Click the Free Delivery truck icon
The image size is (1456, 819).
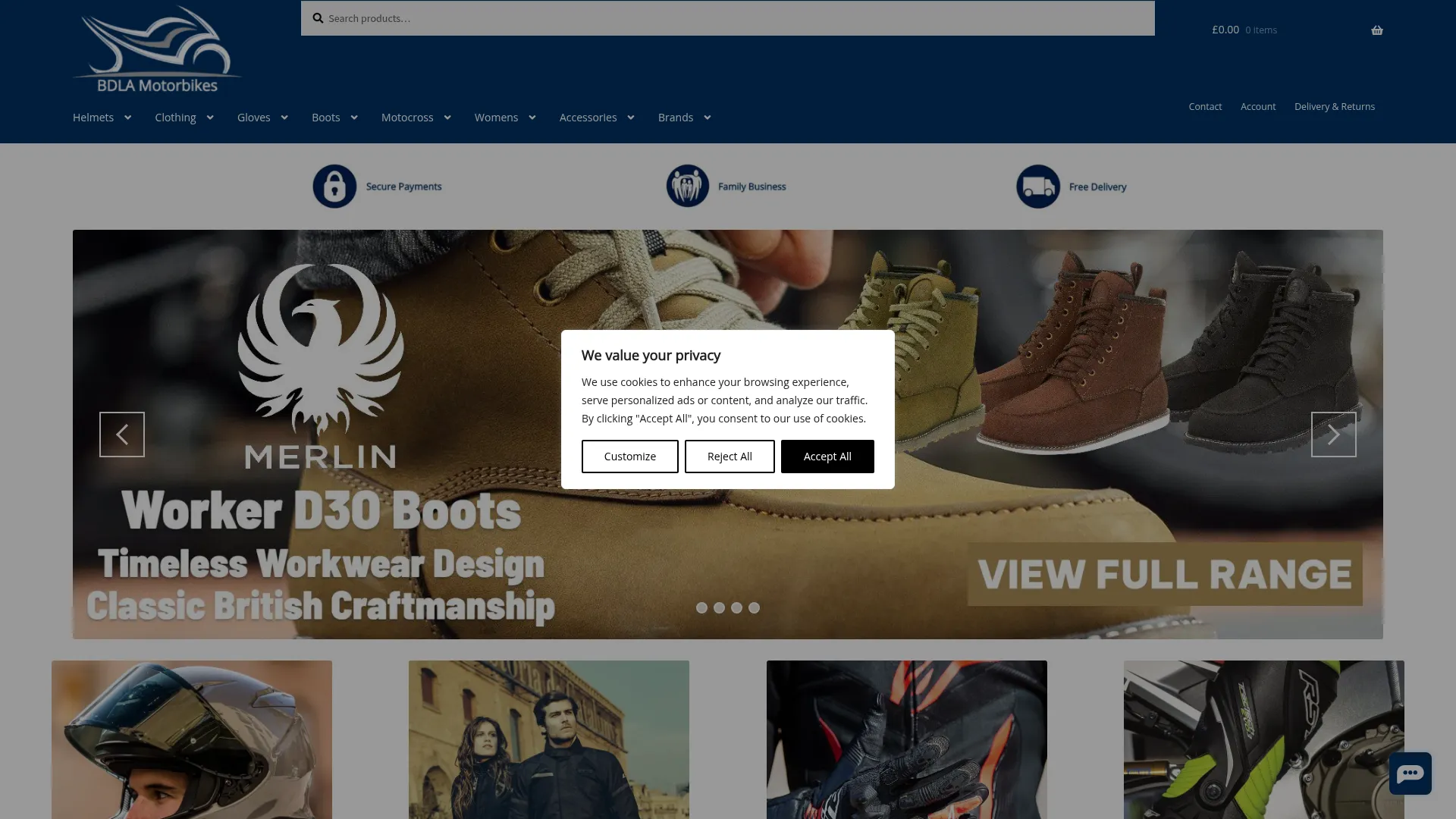[1038, 187]
